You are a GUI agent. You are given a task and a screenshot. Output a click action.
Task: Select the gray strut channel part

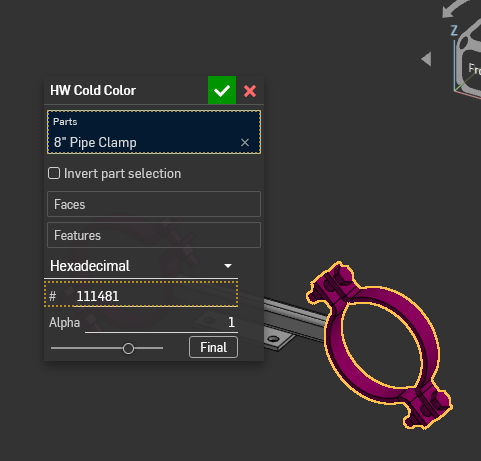pos(295,318)
